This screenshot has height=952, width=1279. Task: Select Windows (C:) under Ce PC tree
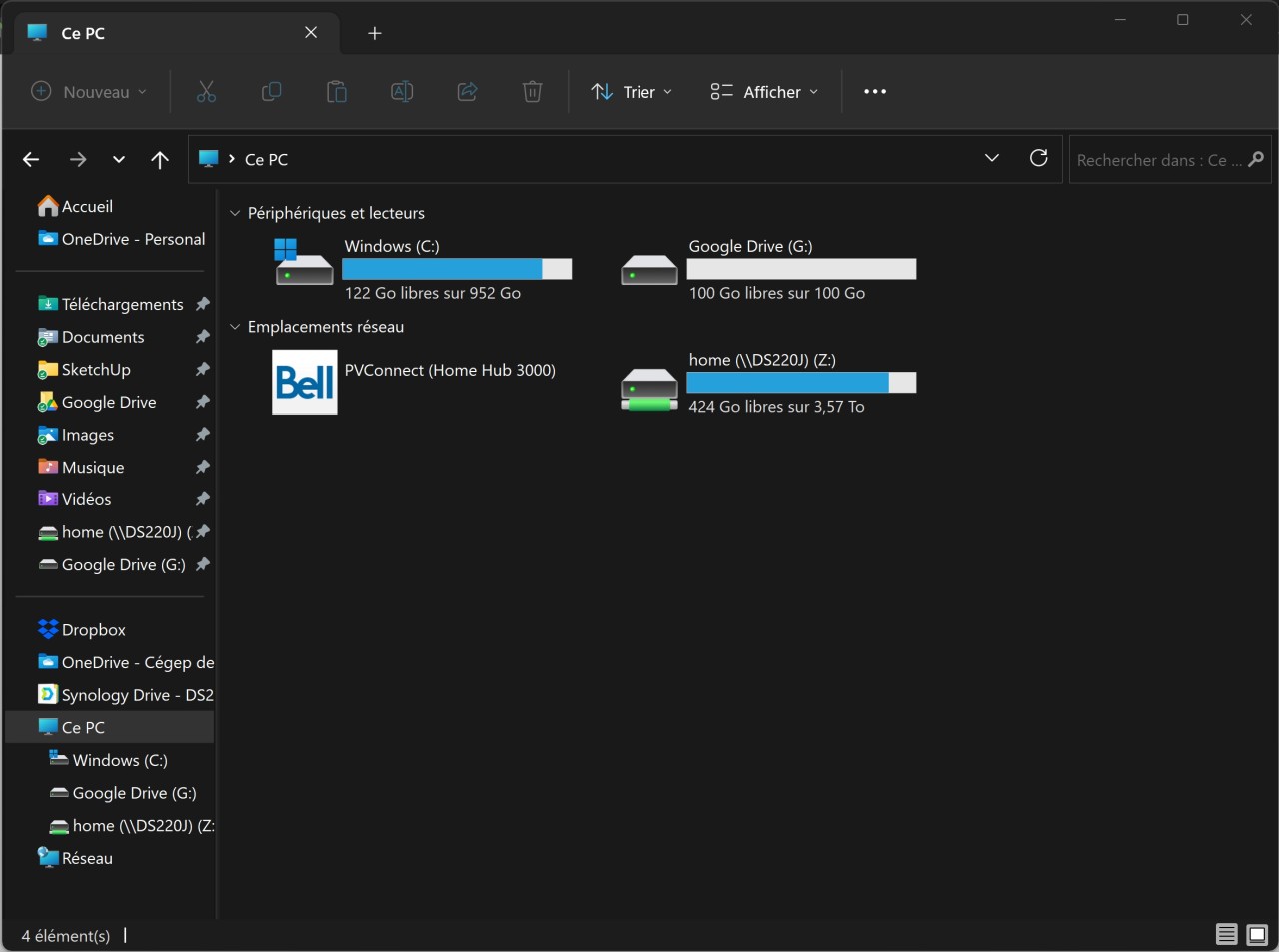(x=110, y=760)
